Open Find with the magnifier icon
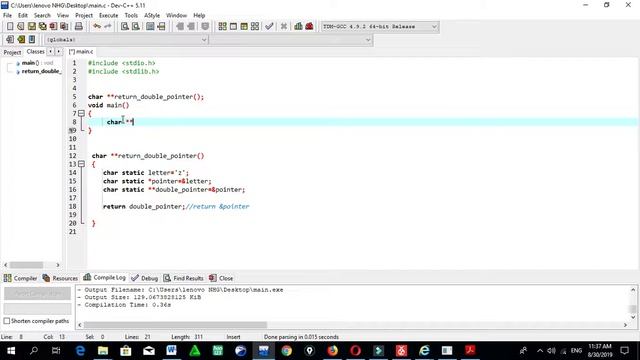This screenshot has width=640, height=360. point(125,27)
